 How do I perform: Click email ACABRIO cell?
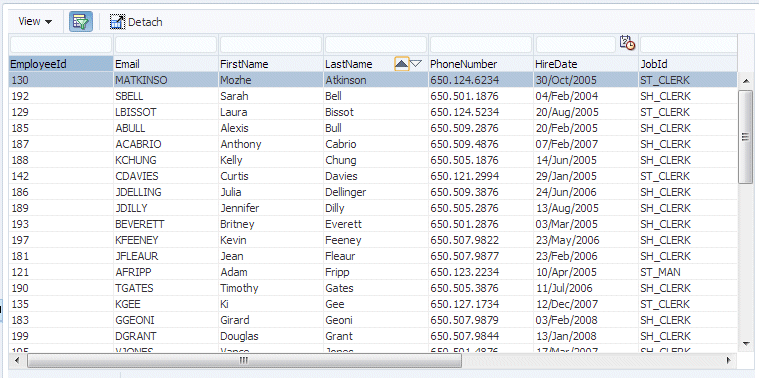pos(166,144)
